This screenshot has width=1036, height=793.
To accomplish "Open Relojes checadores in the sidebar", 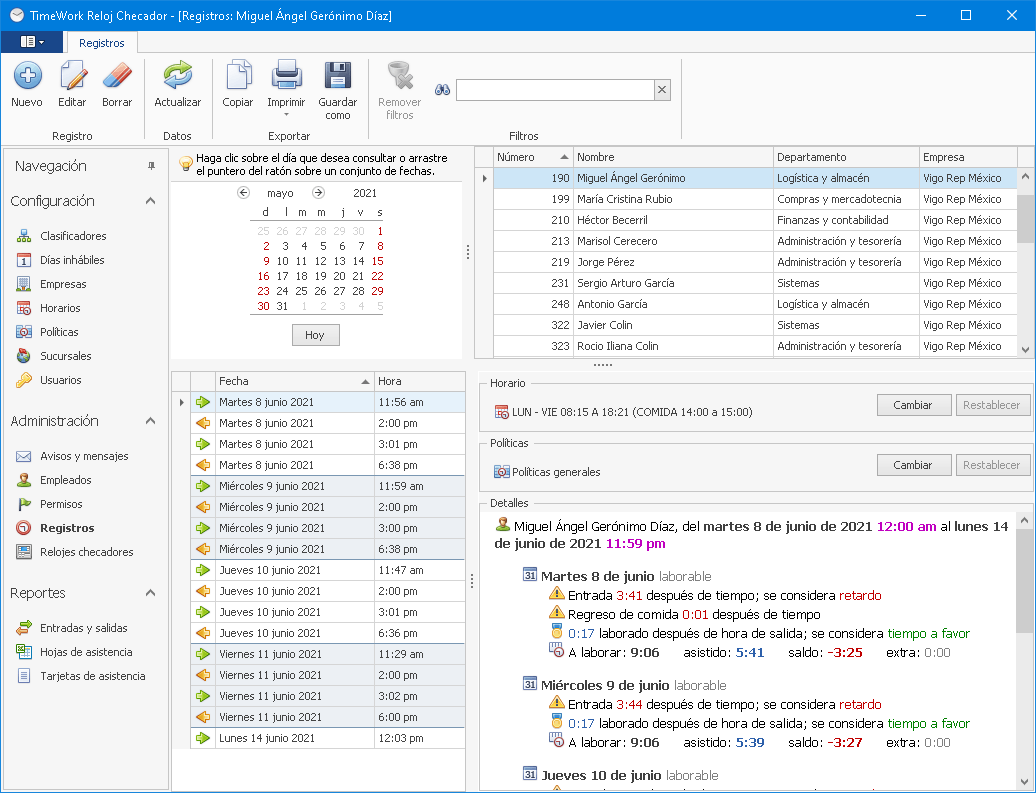I will coord(86,552).
